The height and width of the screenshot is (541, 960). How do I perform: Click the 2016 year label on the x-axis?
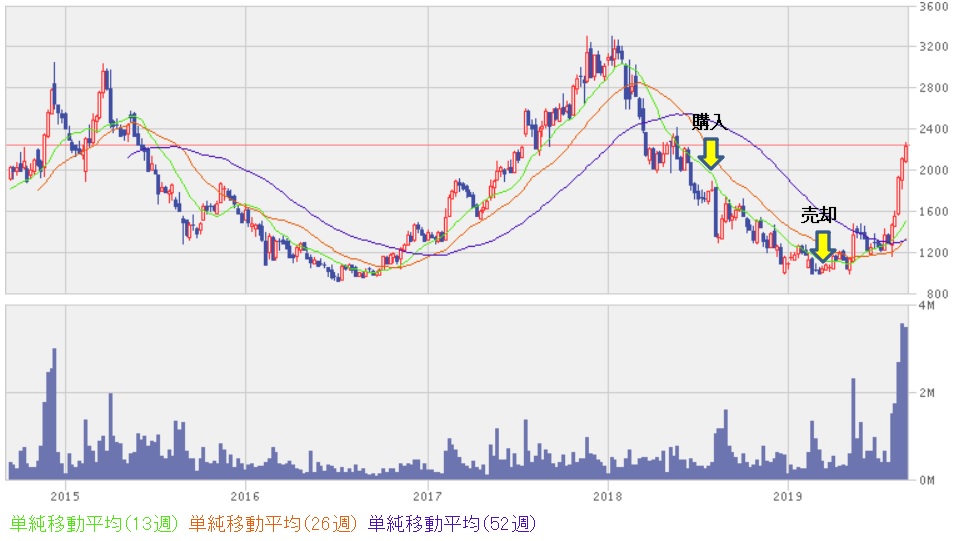point(245,496)
